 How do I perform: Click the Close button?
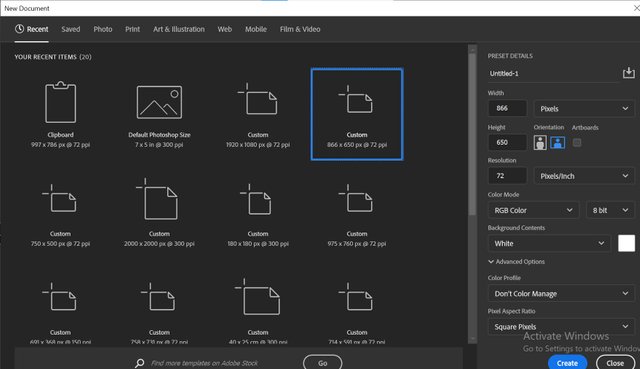point(615,362)
